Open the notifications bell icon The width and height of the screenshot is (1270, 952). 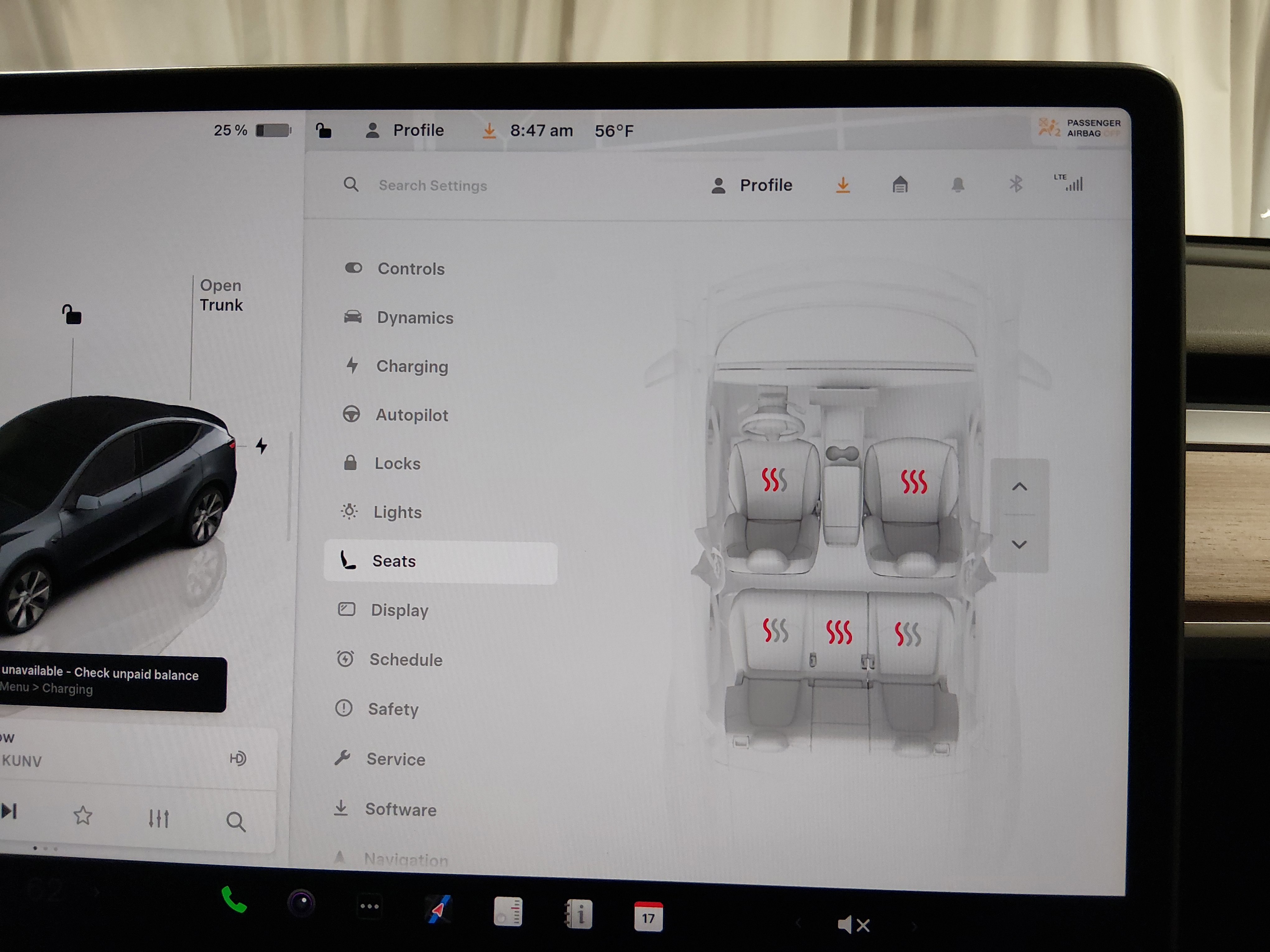click(957, 185)
